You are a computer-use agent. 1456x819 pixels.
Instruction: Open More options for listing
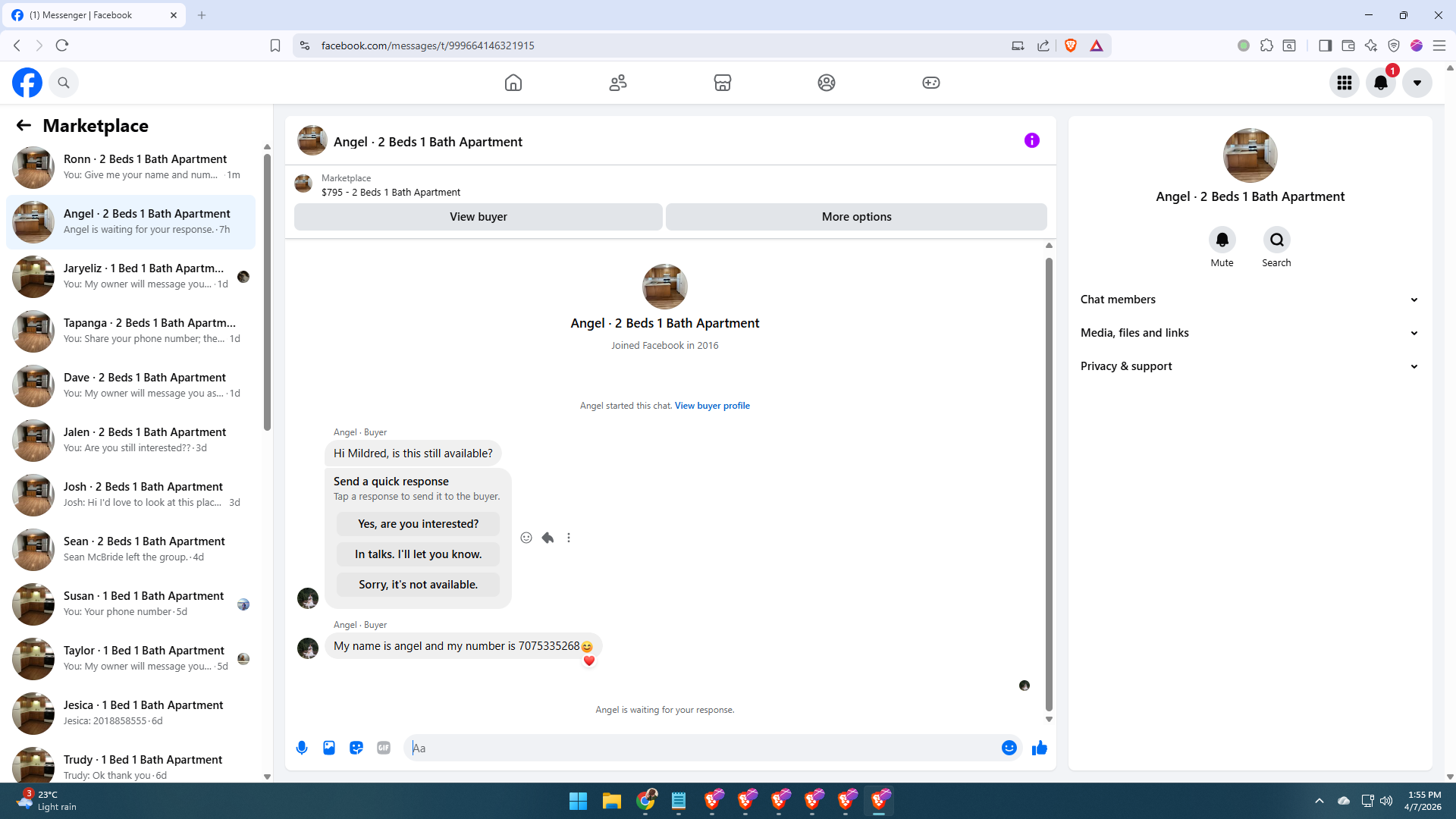pos(857,217)
